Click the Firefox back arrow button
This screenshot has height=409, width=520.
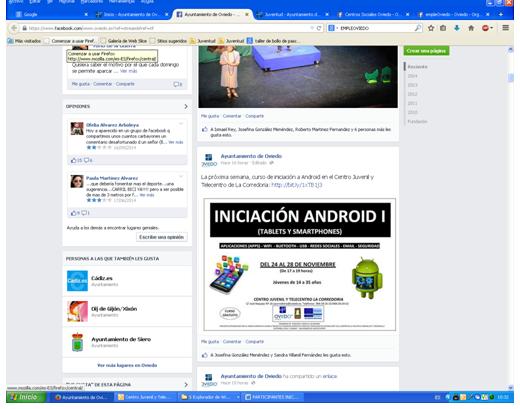[x=14, y=28]
